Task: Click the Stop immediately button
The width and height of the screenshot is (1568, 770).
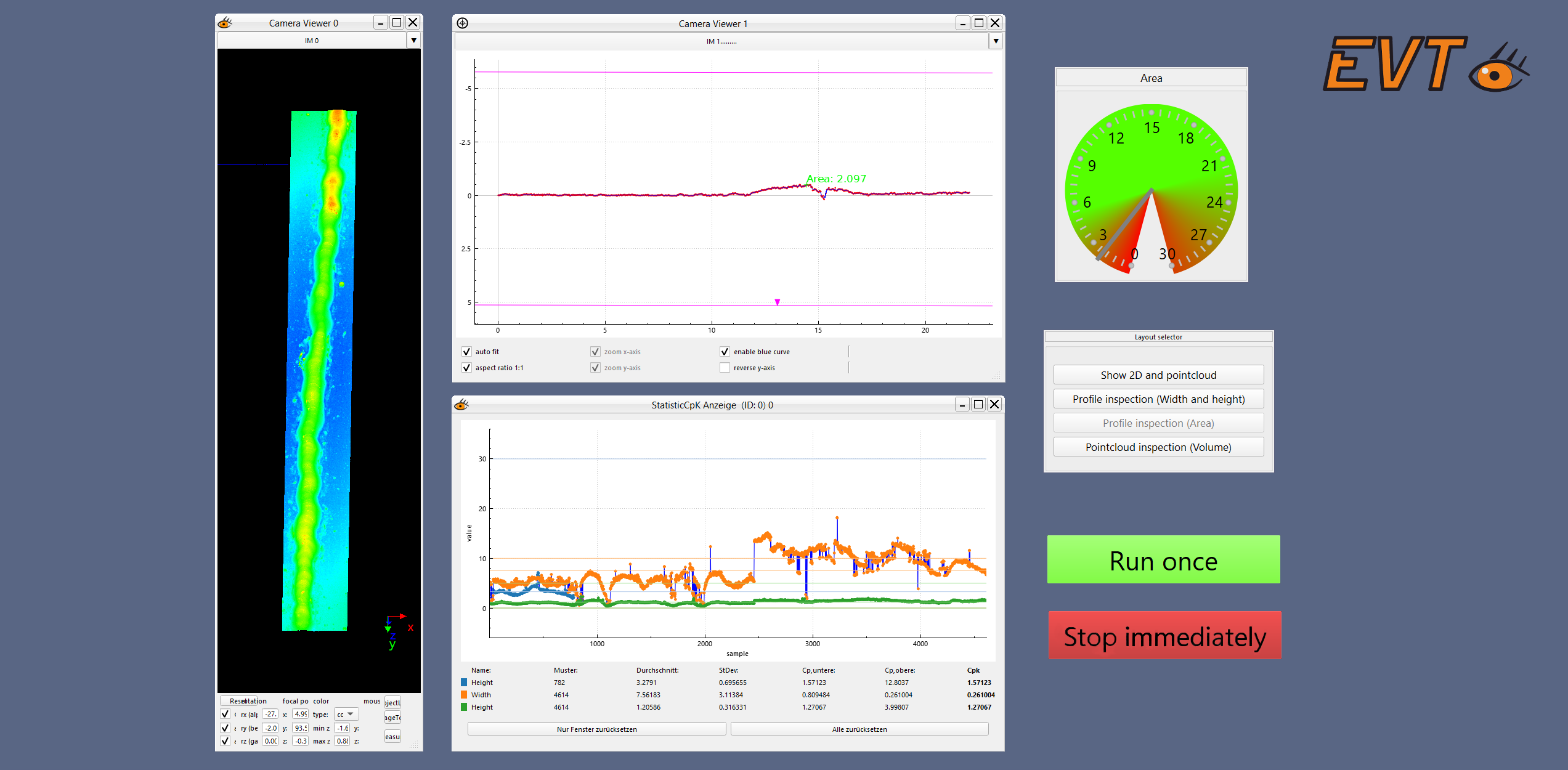Action: (x=1164, y=636)
